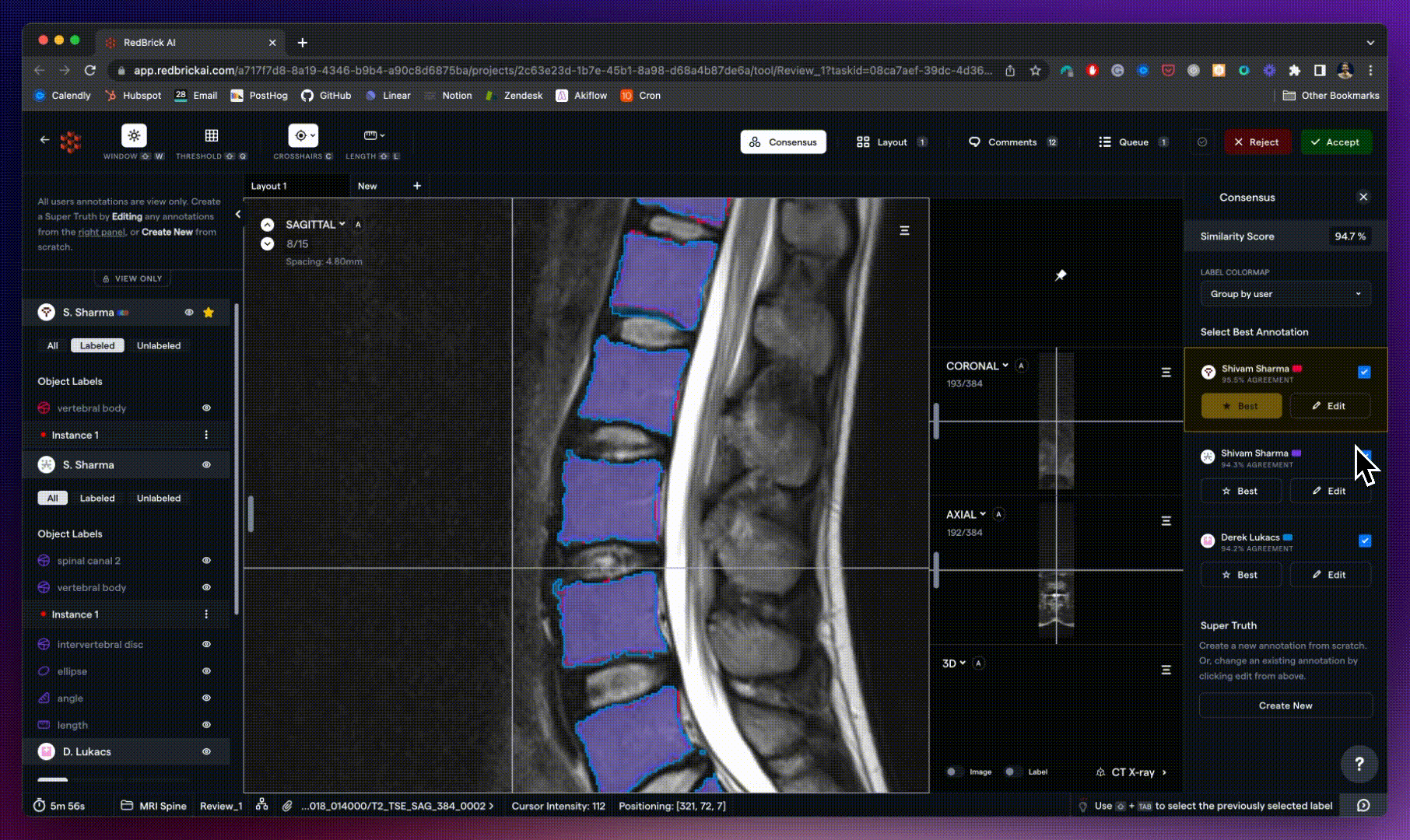Viewport: 1410px width, 840px height.
Task: Switch to the New layout tab
Action: coord(367,186)
